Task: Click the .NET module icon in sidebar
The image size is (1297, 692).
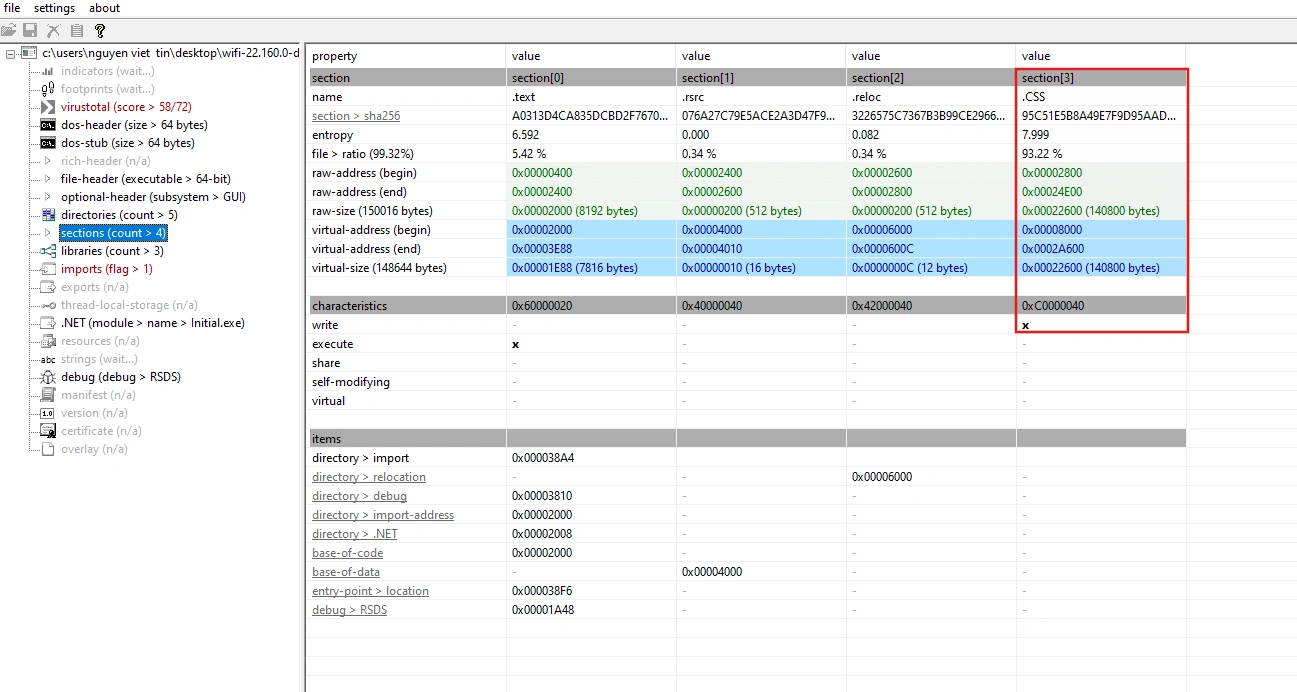Action: (x=48, y=322)
